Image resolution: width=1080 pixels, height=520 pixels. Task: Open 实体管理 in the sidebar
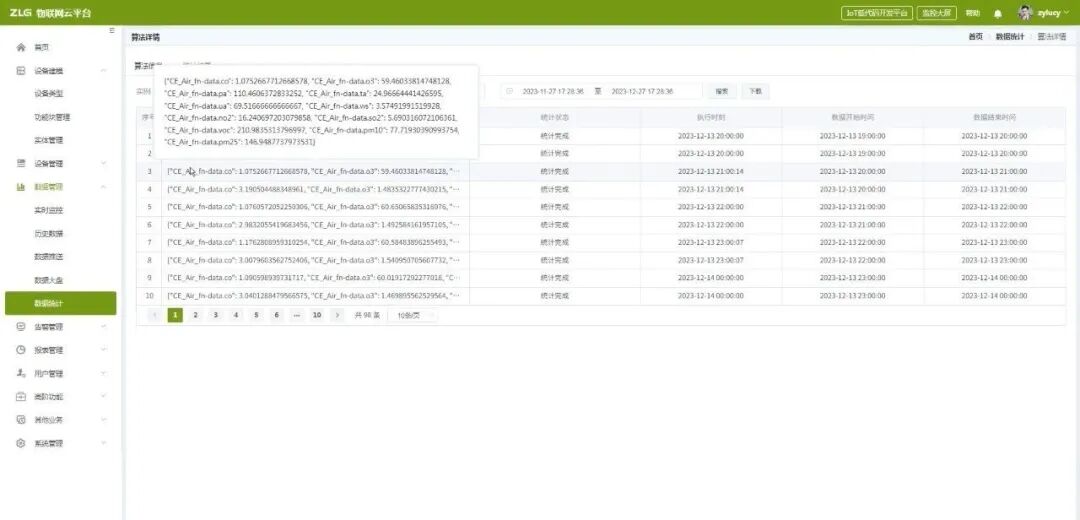point(49,141)
